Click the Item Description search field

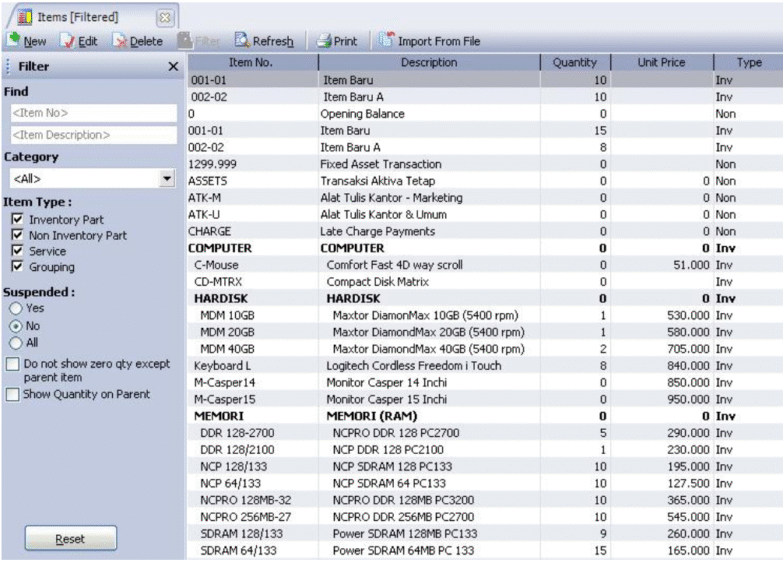click(x=91, y=134)
